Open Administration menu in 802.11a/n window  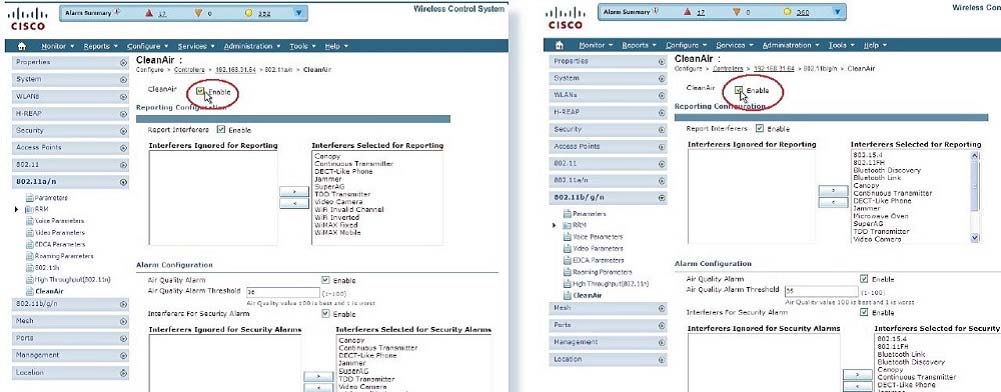tap(252, 46)
